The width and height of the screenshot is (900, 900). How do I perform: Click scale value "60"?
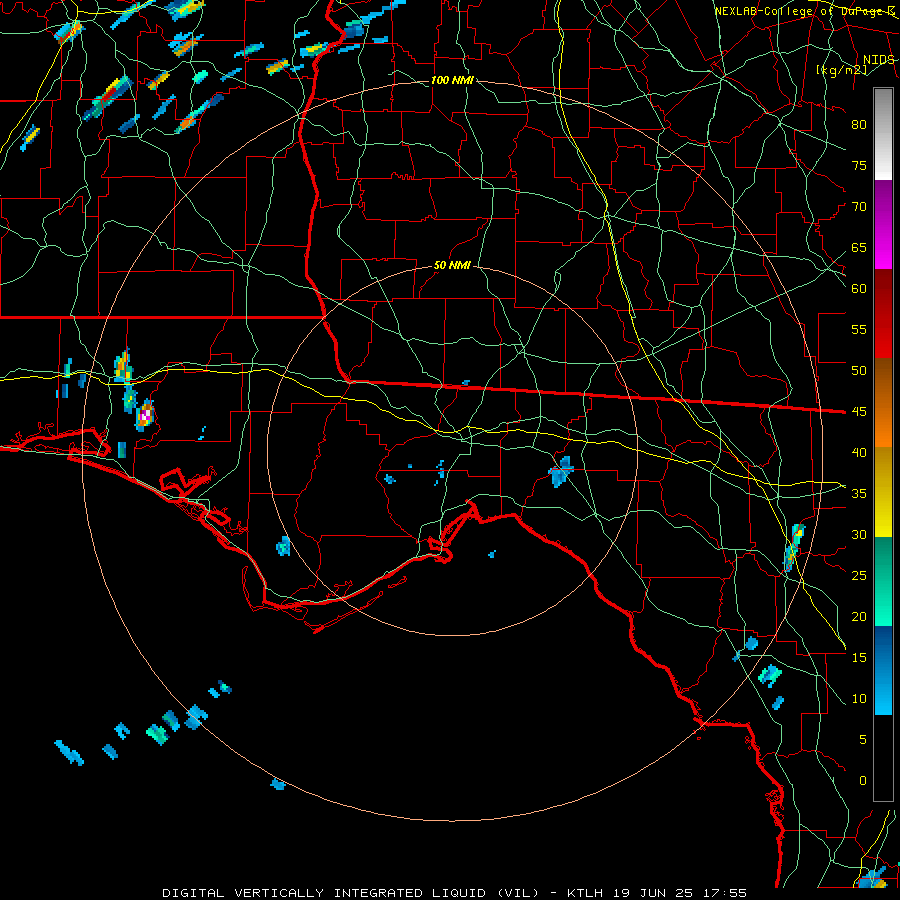coord(859,289)
